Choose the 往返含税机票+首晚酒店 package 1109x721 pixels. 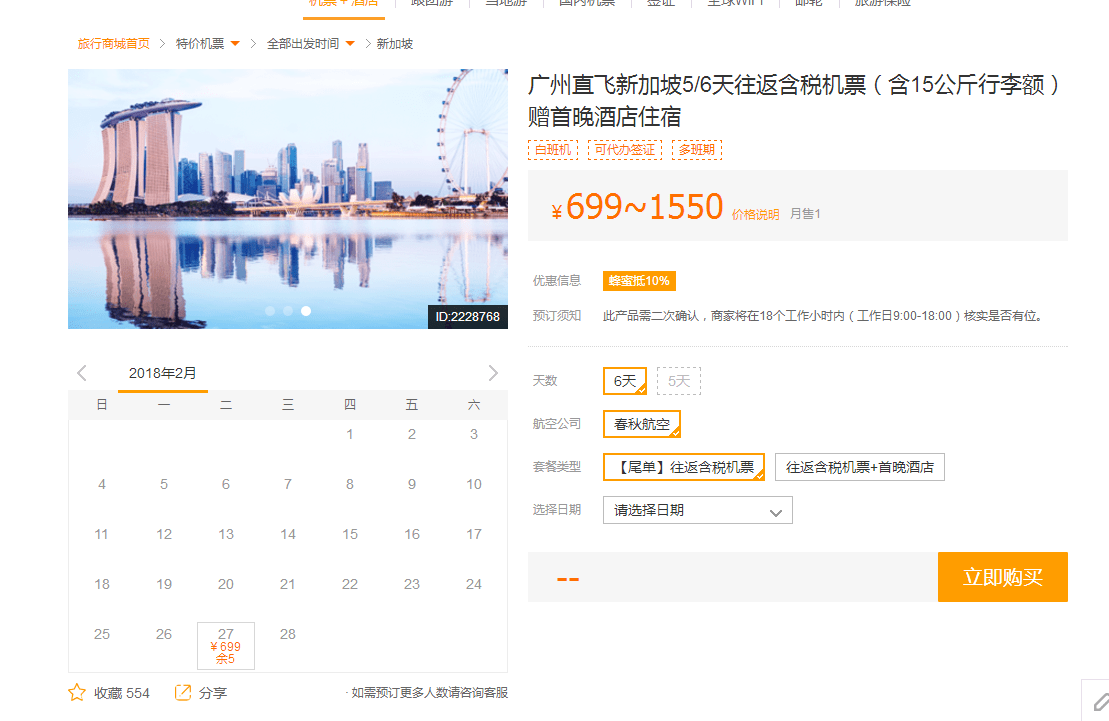tap(860, 467)
